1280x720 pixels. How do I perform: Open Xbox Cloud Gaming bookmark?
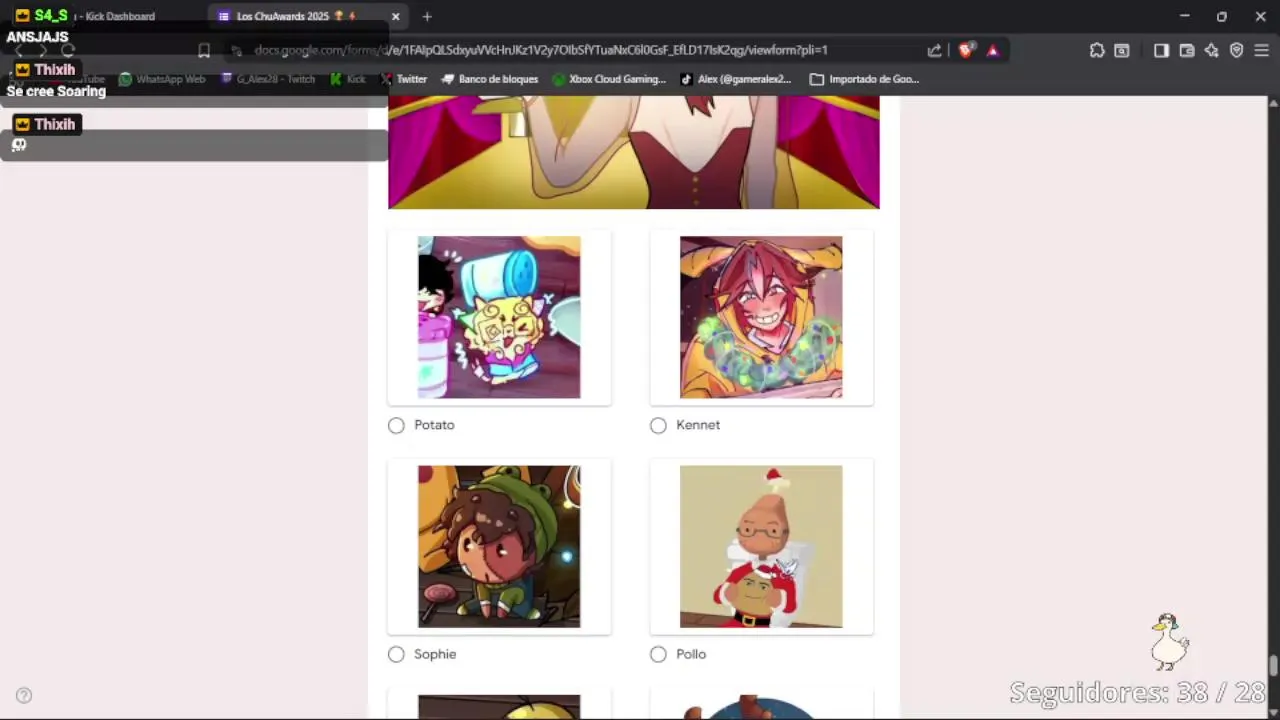609,79
